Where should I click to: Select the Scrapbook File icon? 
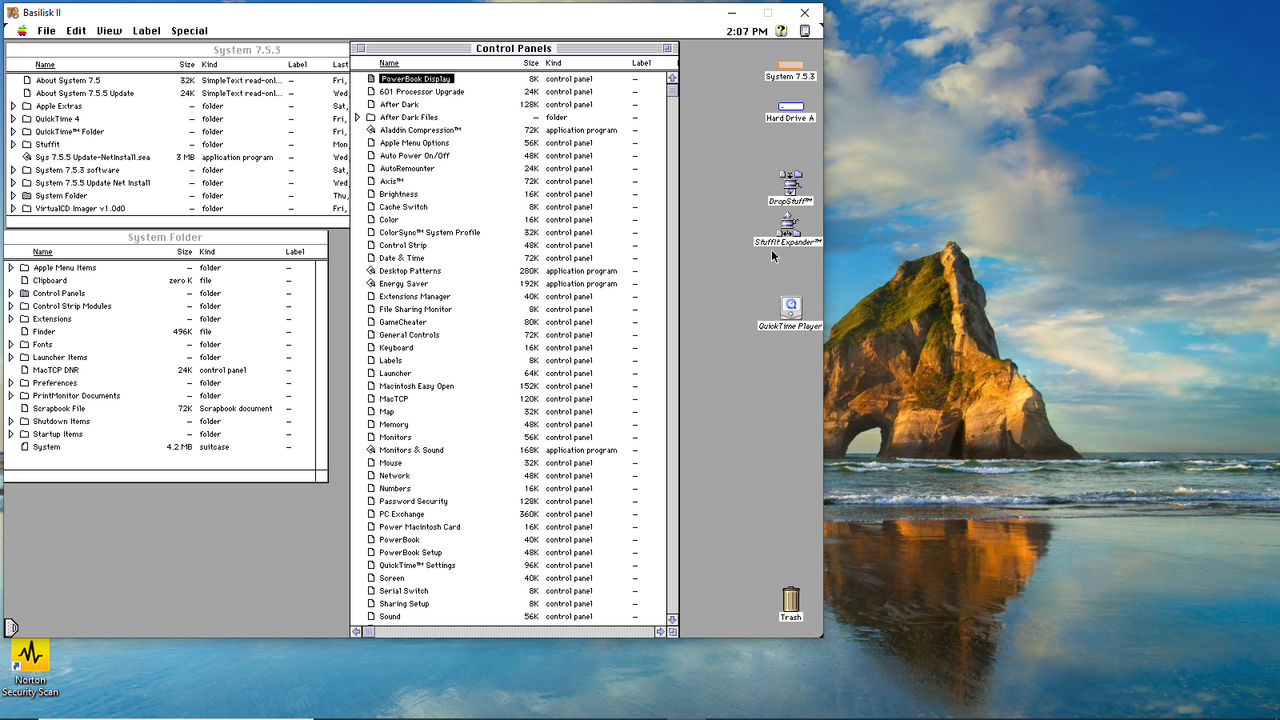(x=25, y=409)
